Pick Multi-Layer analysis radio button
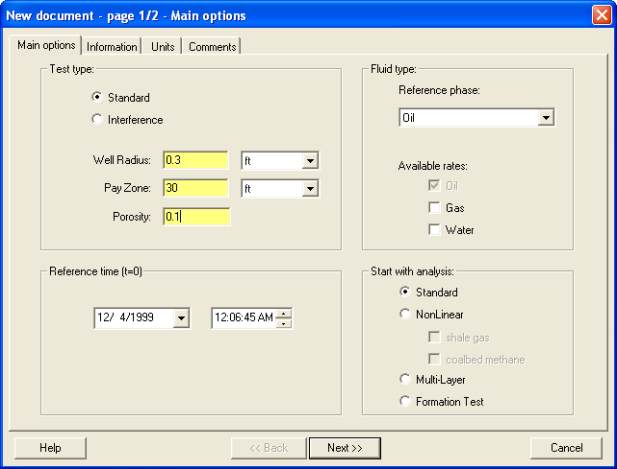 [405, 380]
